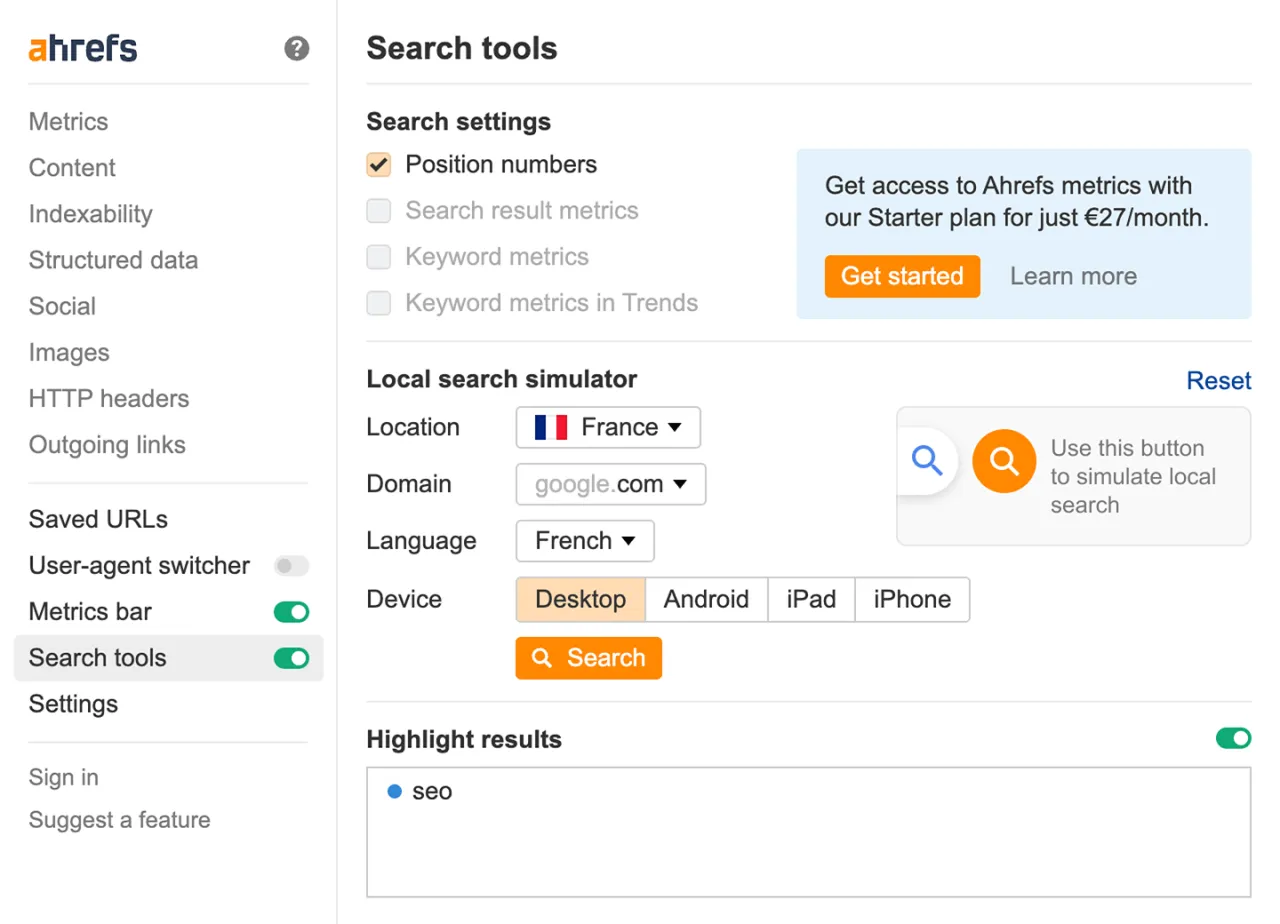The height and width of the screenshot is (924, 1280).
Task: Uncheck the Position numbers checkbox
Action: coord(379,165)
